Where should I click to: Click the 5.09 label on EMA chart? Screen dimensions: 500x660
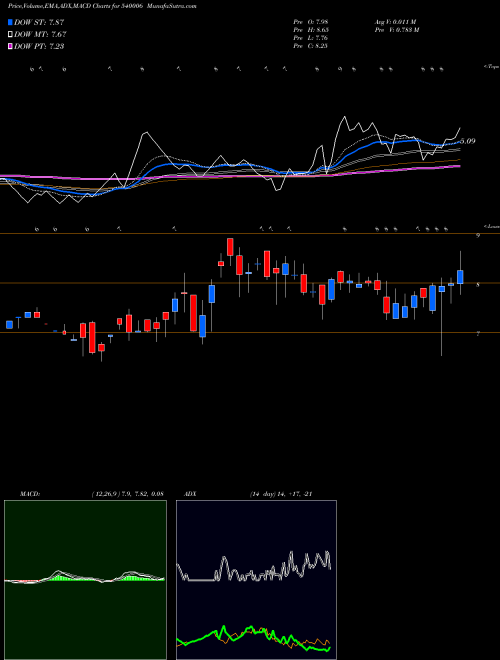coord(468,141)
